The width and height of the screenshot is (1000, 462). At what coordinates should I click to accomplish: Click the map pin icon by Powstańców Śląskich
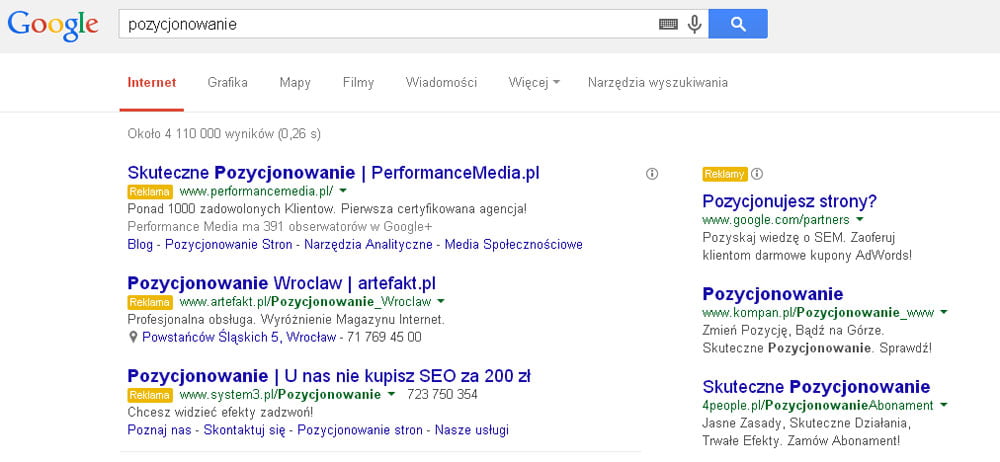point(133,337)
